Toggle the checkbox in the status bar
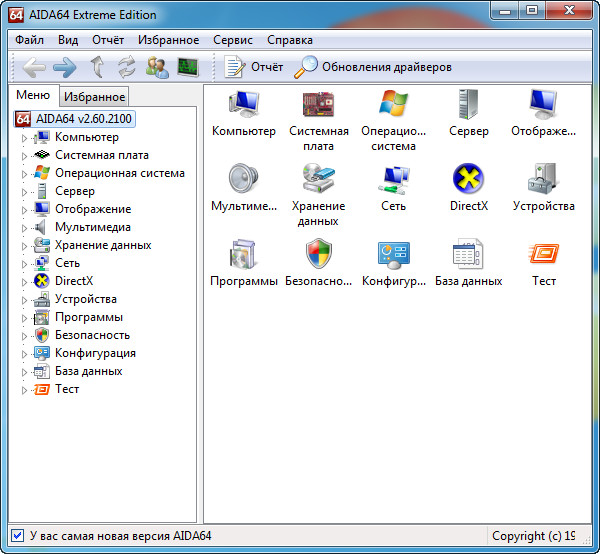This screenshot has height=554, width=600. [17, 536]
